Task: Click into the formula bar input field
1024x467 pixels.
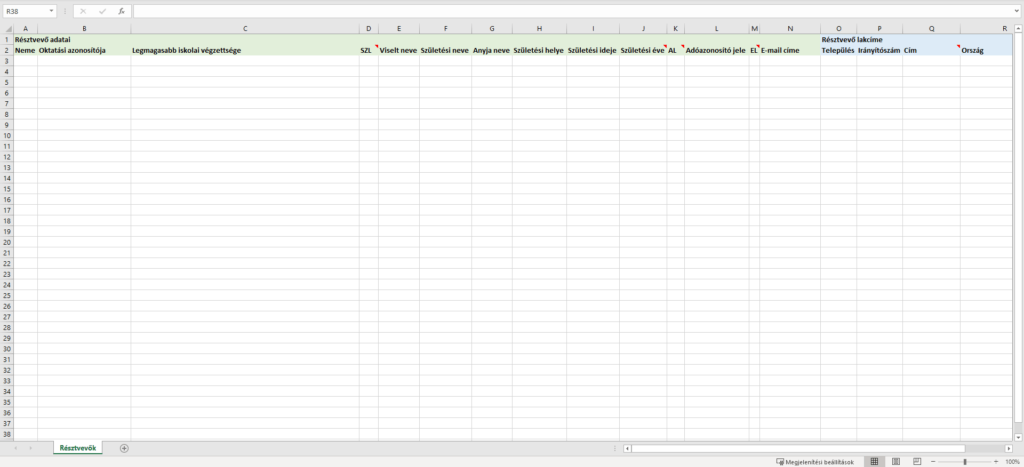Action: click(570, 11)
